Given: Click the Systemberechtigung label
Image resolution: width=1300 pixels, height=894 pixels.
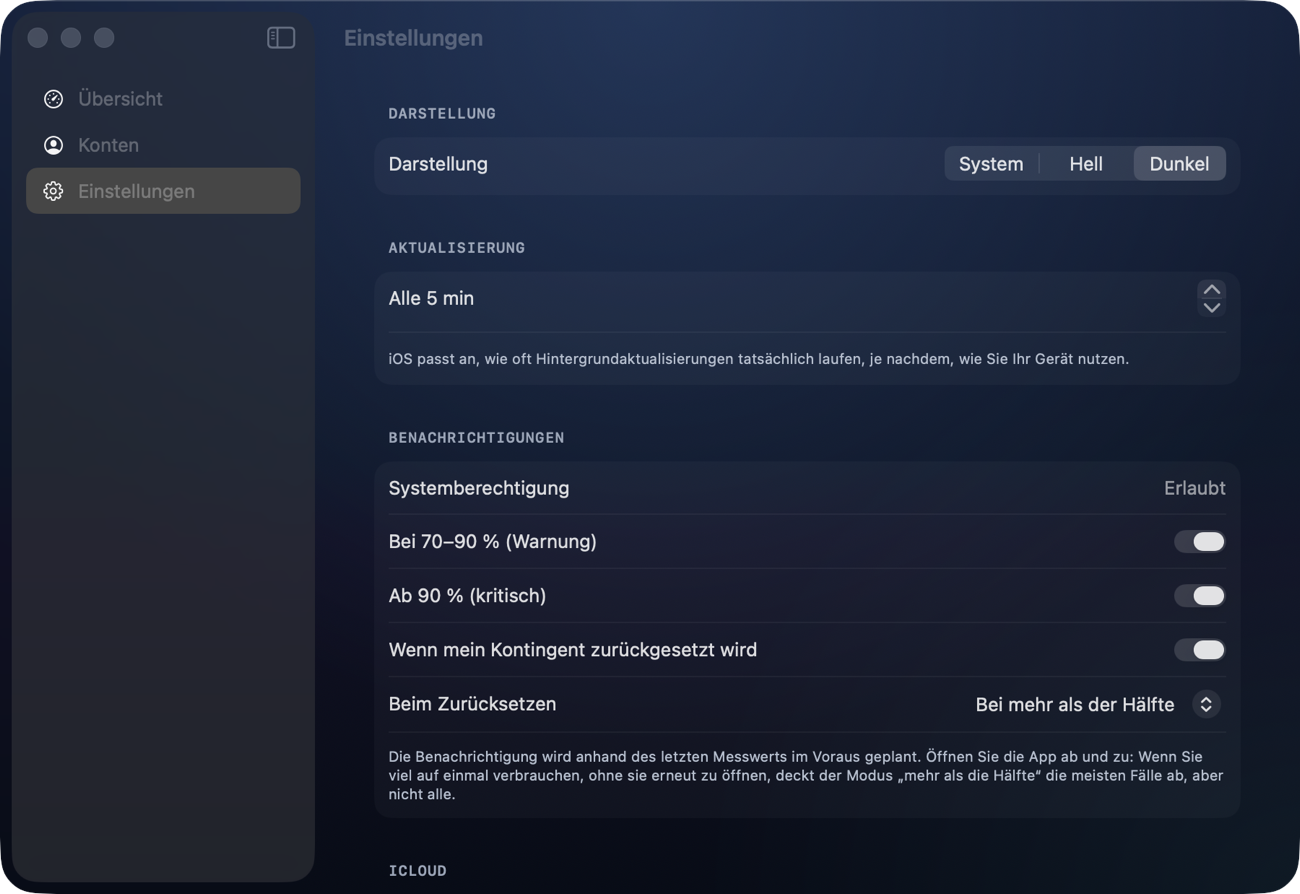Looking at the screenshot, I should 479,489.
